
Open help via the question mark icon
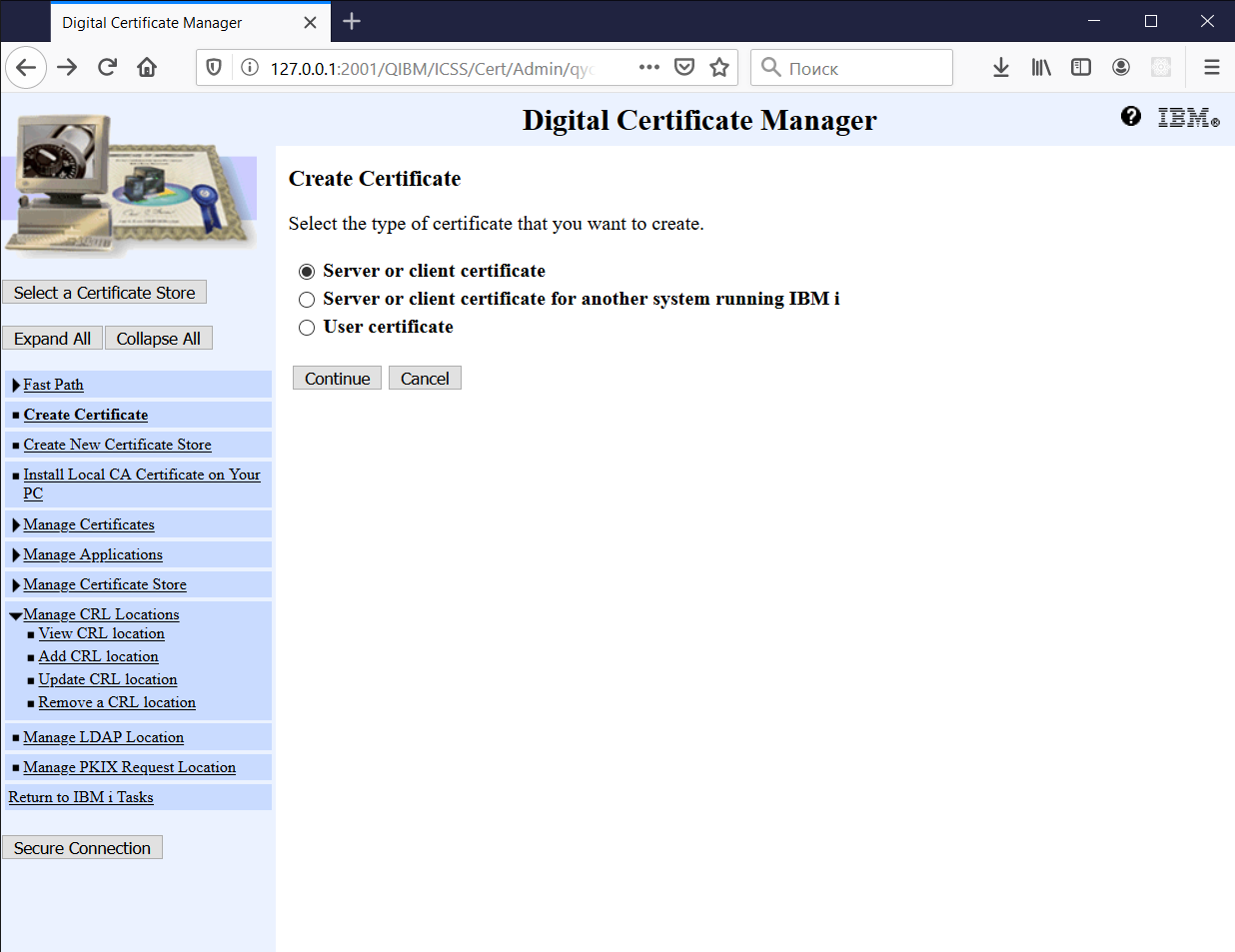(x=1131, y=117)
